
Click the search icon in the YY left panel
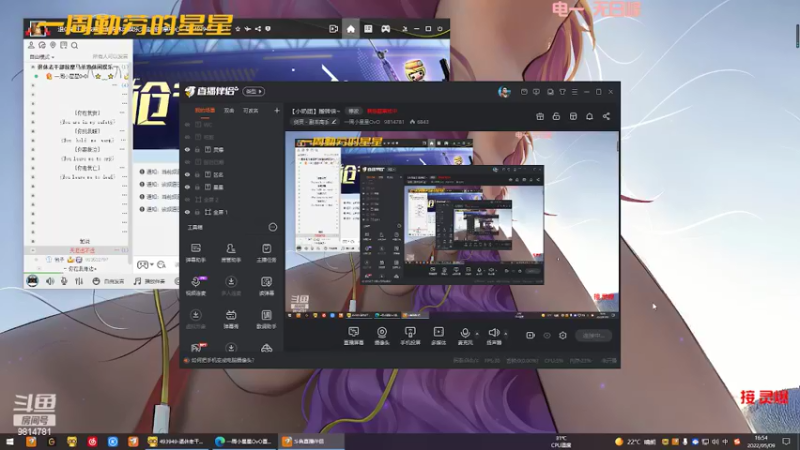click(74, 45)
